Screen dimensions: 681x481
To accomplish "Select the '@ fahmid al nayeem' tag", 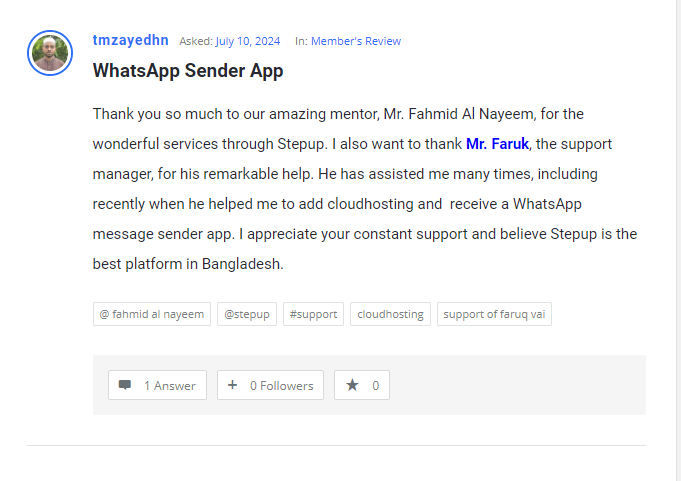I will tap(152, 314).
